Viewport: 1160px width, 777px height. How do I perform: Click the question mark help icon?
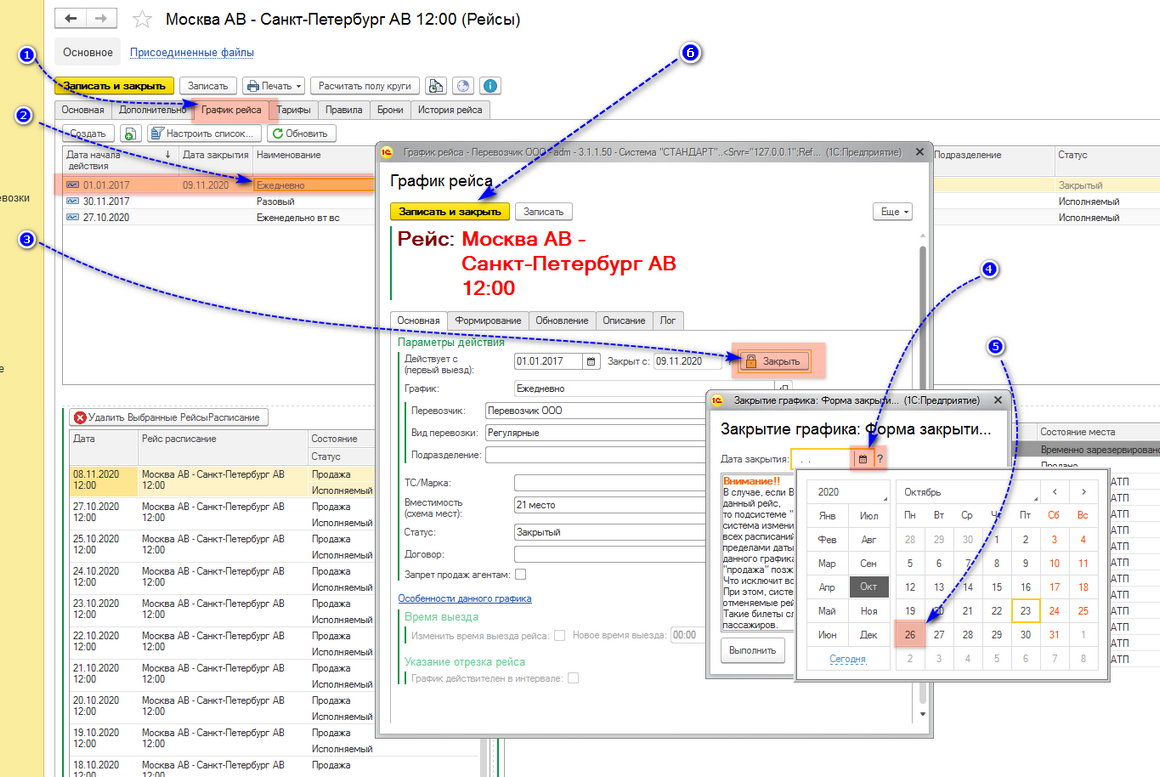(880, 459)
